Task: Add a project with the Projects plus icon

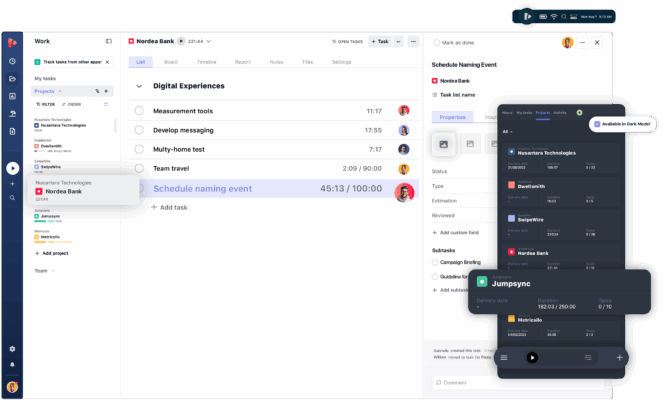Action: coord(106,91)
